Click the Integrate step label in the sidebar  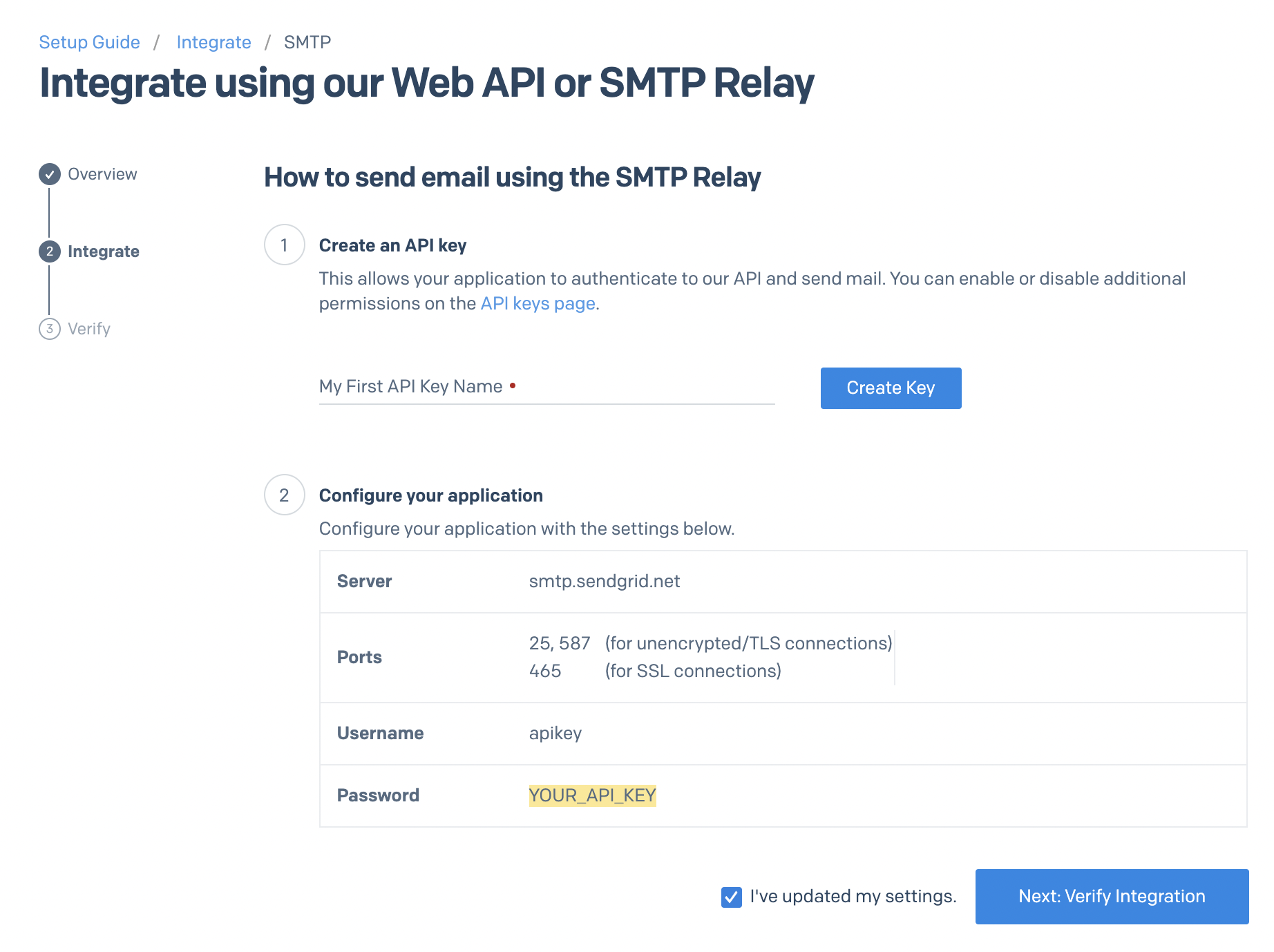(103, 251)
